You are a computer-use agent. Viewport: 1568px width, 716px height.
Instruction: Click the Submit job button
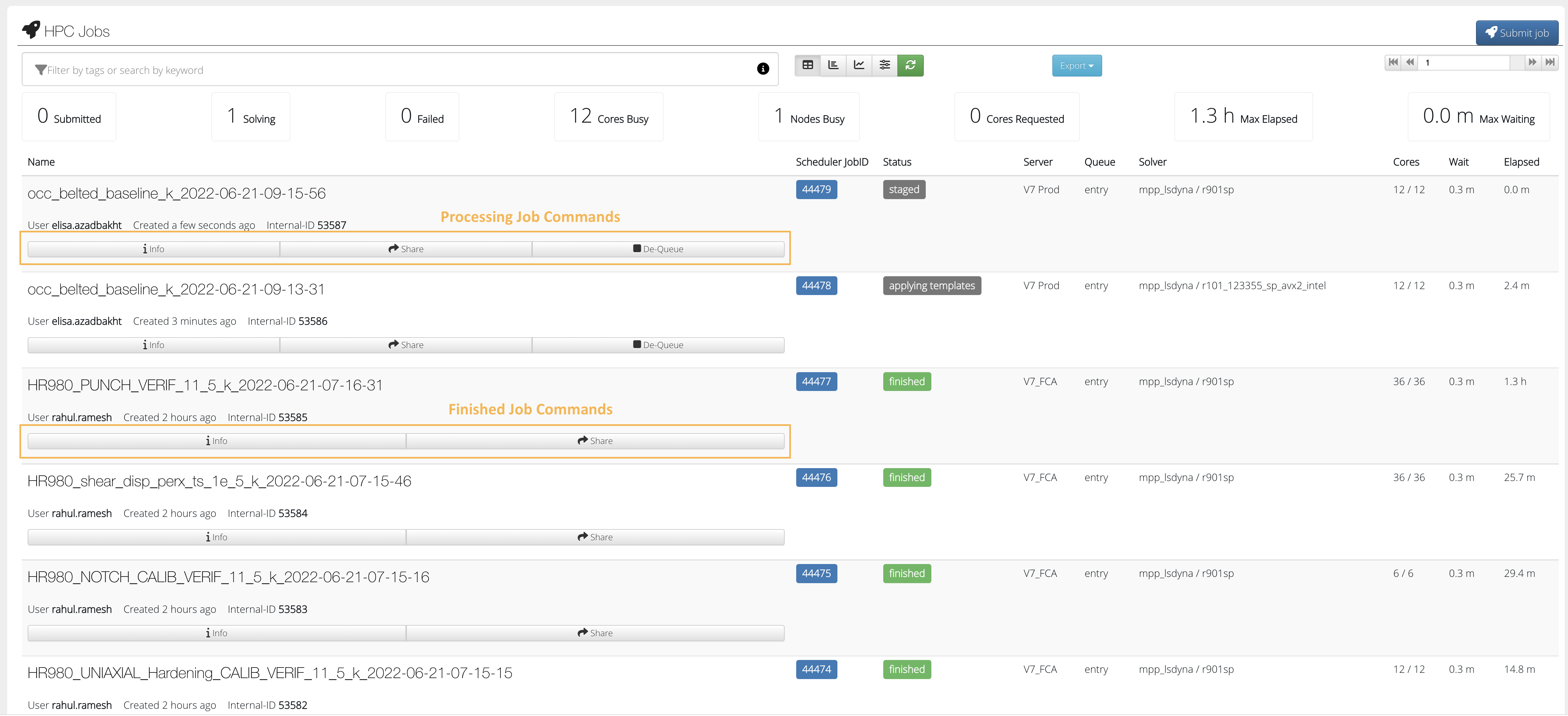pos(1517,33)
